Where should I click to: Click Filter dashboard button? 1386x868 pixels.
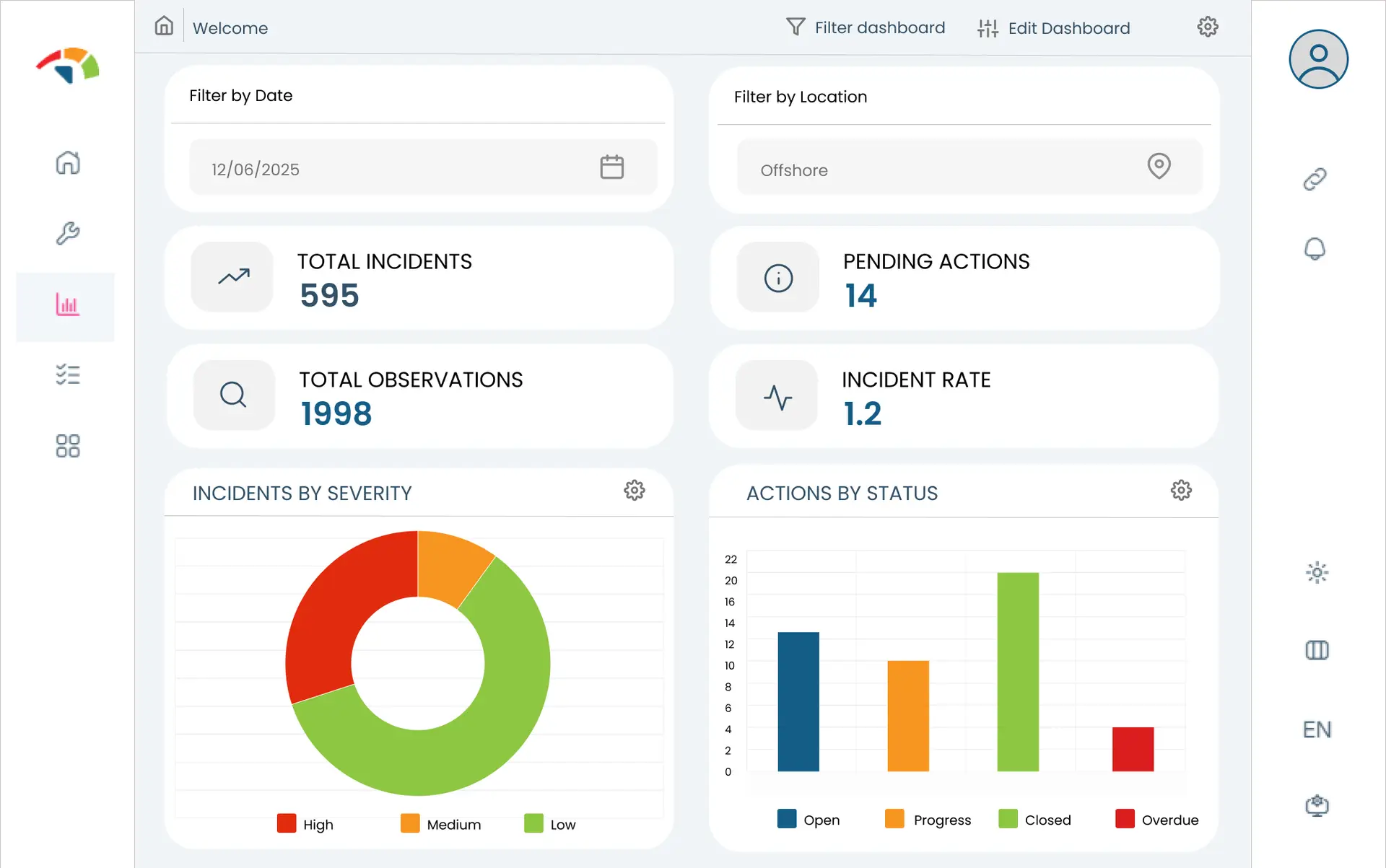(x=866, y=27)
